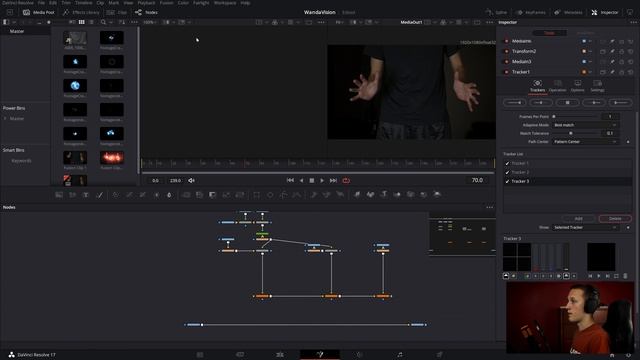Click the render end field showing 239.0
640x360 pixels.
point(176,180)
